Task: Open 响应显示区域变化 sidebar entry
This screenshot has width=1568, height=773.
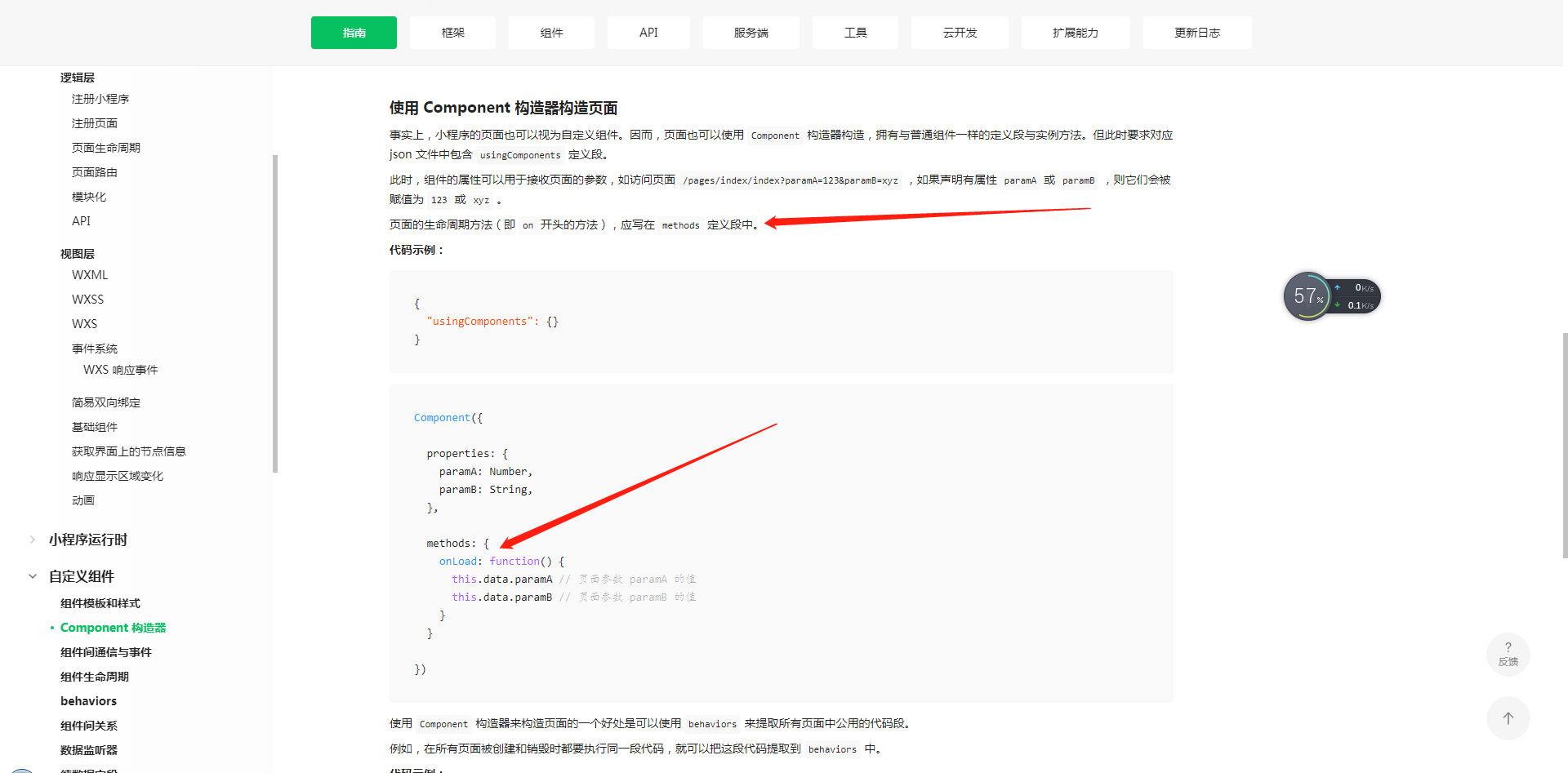Action: pos(118,476)
